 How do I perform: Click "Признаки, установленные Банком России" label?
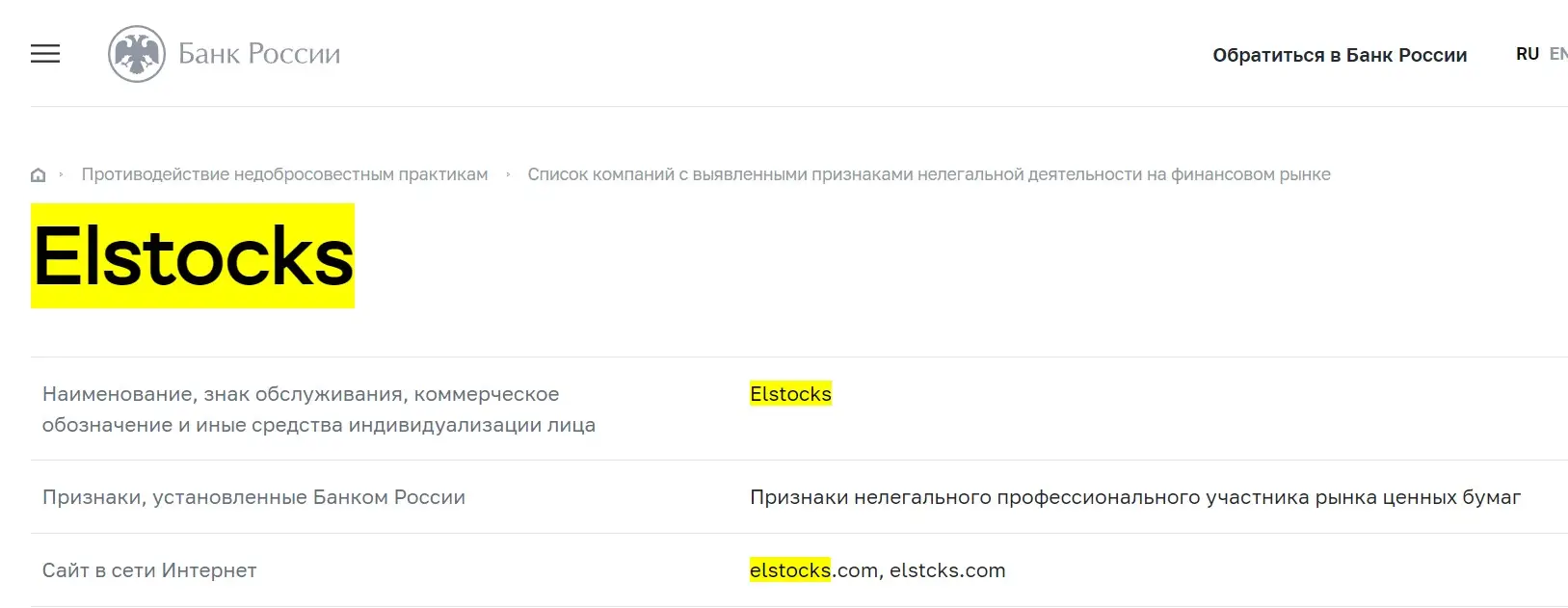click(x=253, y=497)
